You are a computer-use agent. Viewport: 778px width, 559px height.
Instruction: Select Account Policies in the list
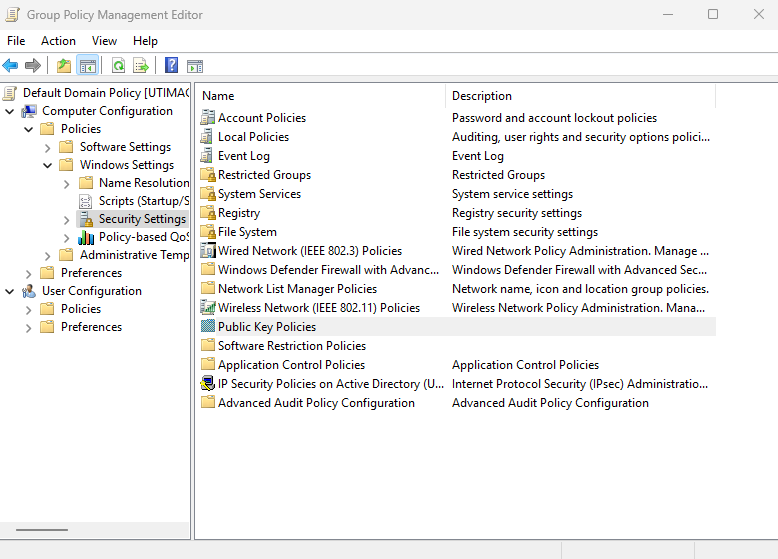click(262, 118)
